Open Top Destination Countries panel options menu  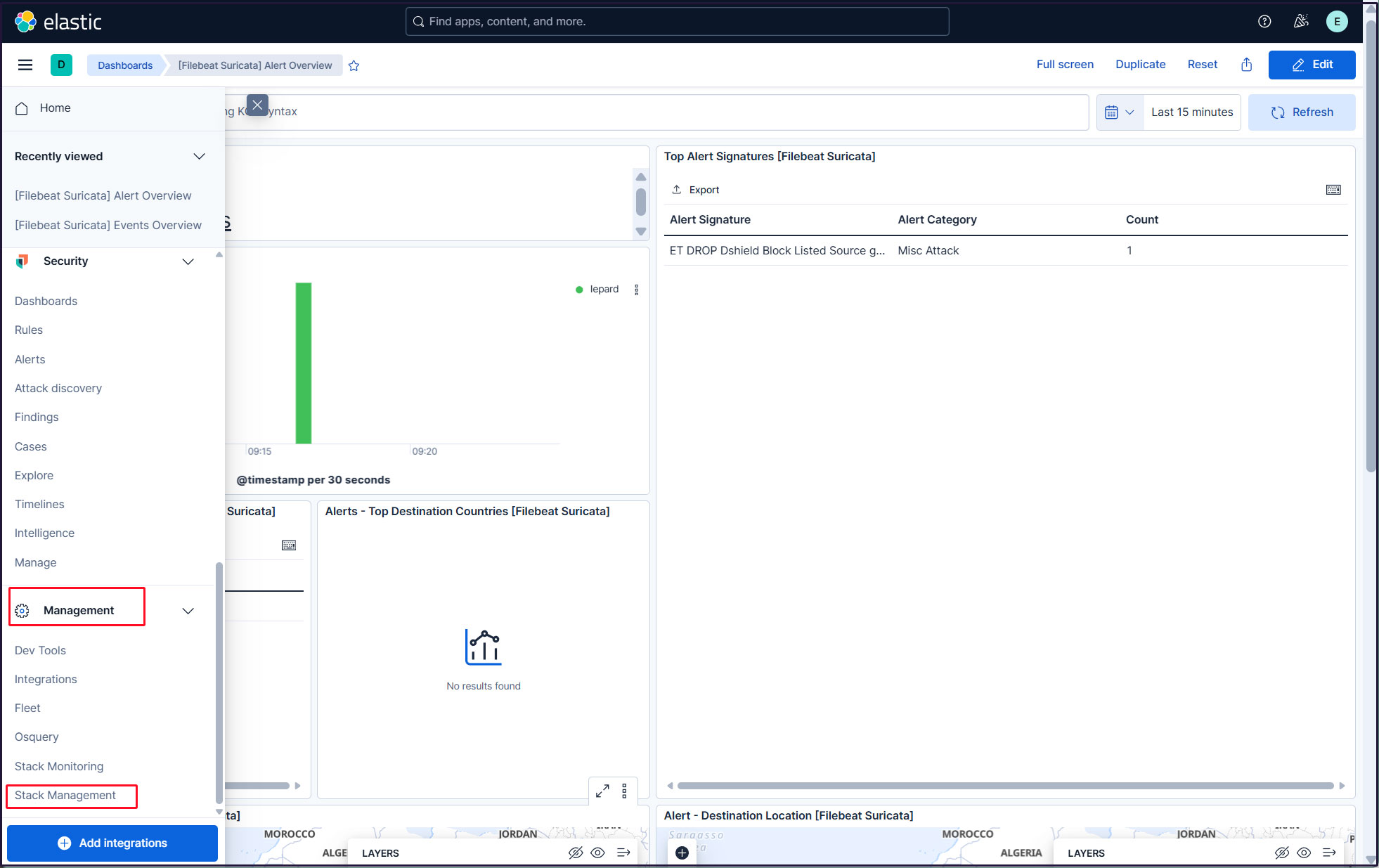point(624,791)
